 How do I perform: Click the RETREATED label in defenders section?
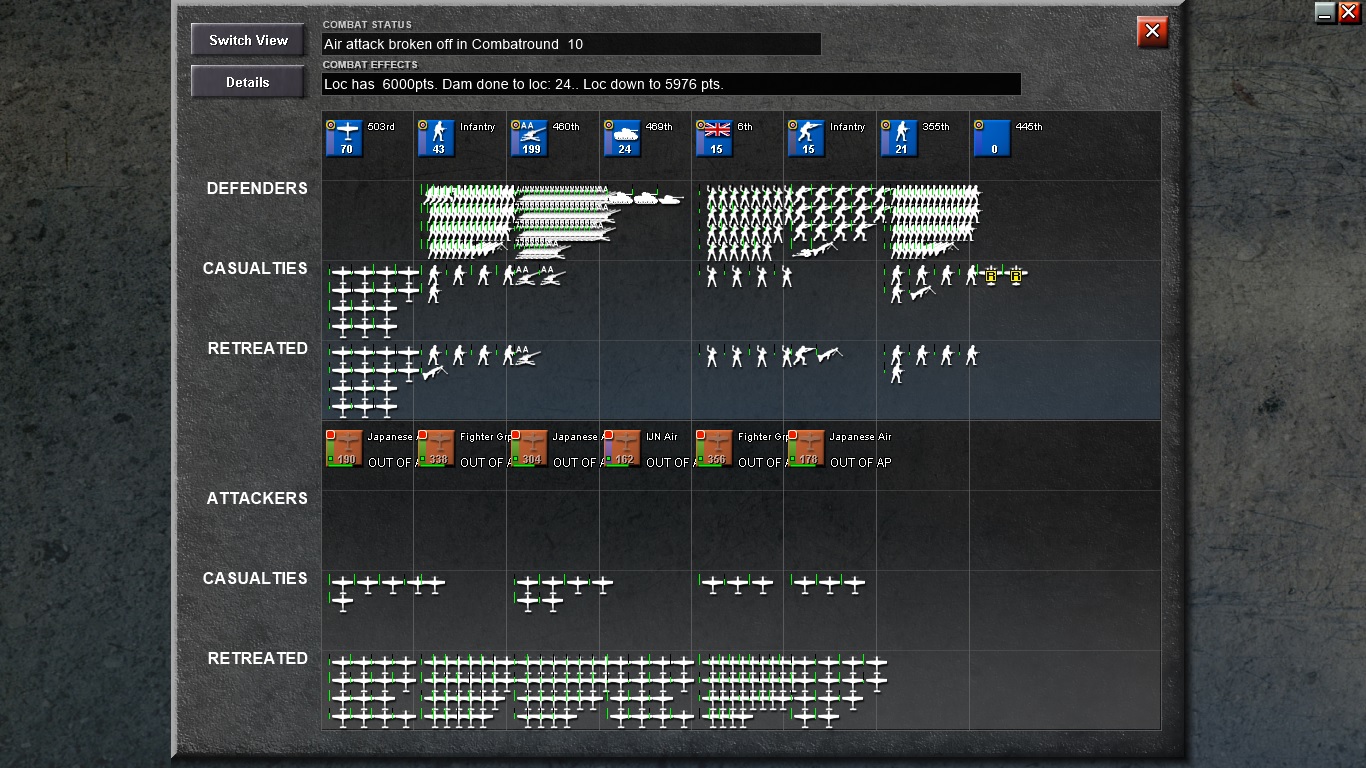pos(258,348)
